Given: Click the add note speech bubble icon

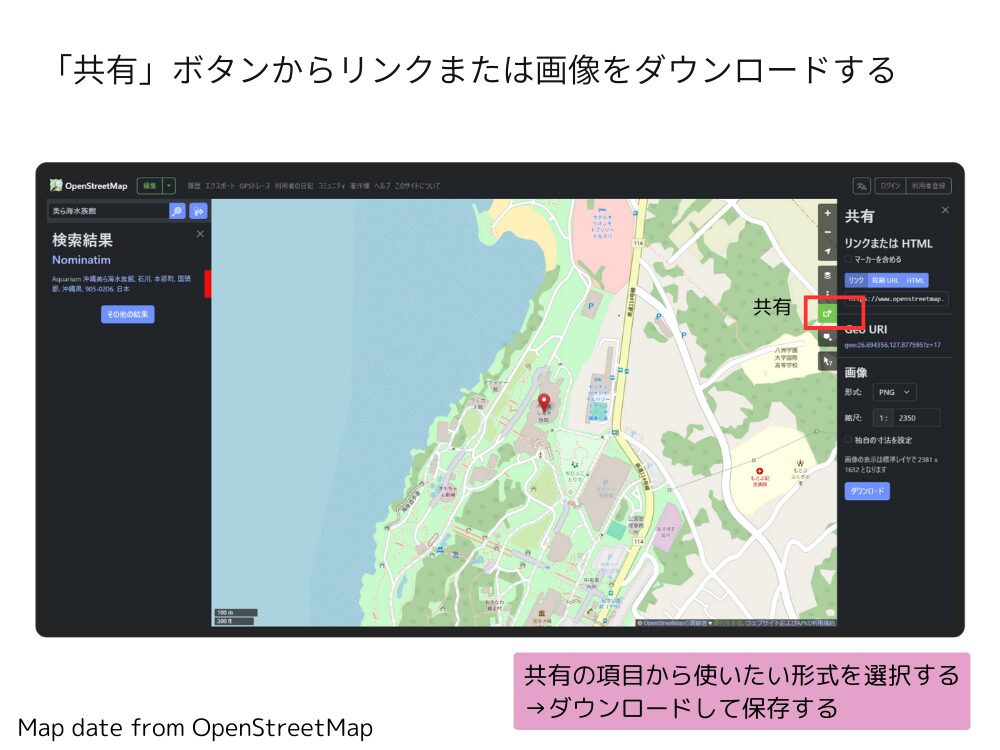Looking at the screenshot, I should (827, 337).
